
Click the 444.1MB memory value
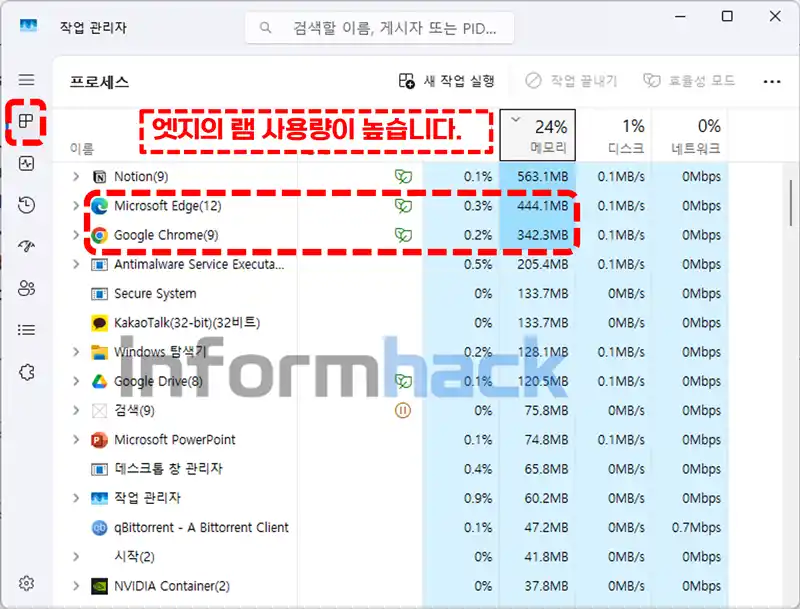[x=543, y=206]
